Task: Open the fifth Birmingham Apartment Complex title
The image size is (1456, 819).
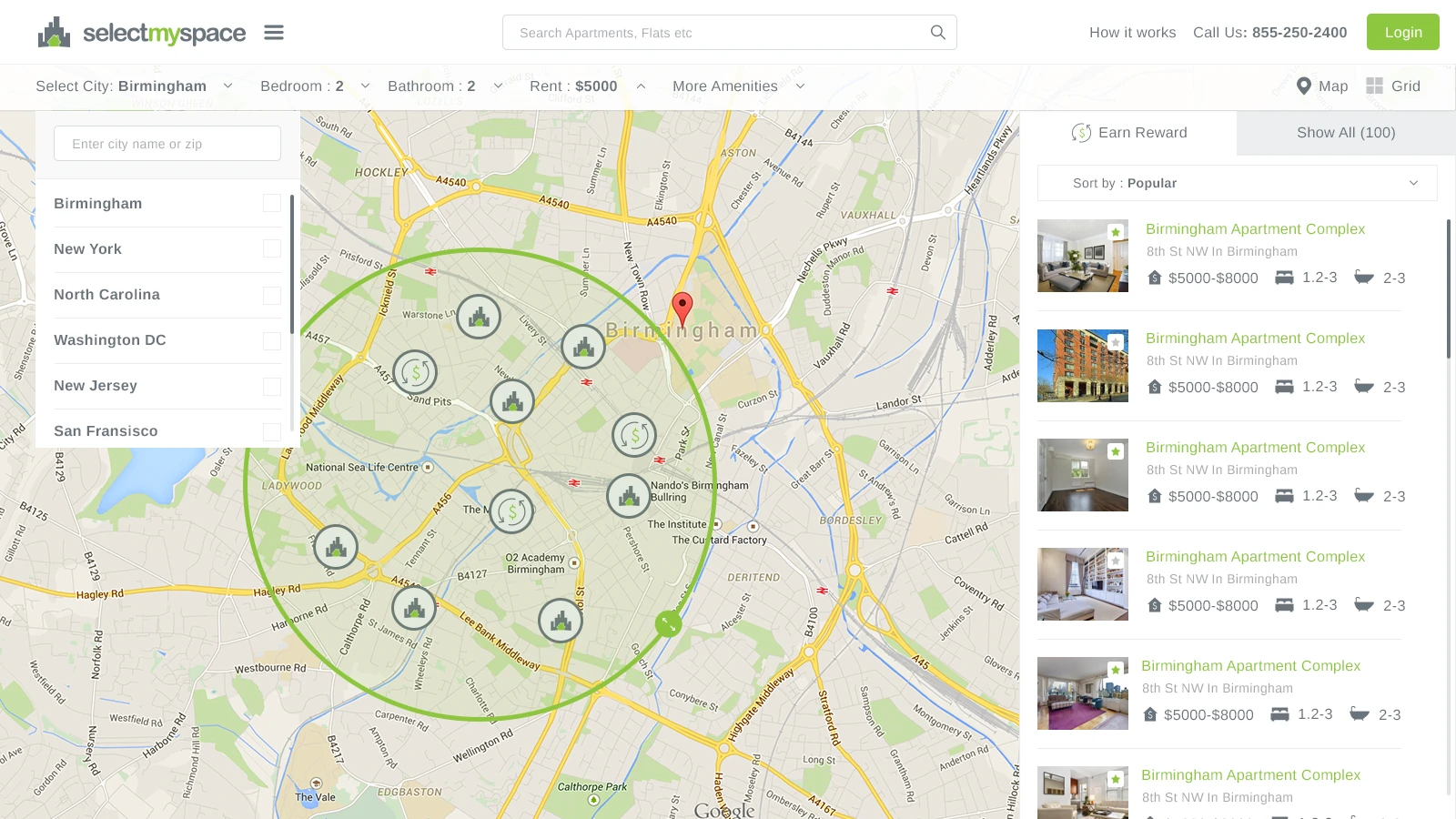Action: pos(1251,666)
